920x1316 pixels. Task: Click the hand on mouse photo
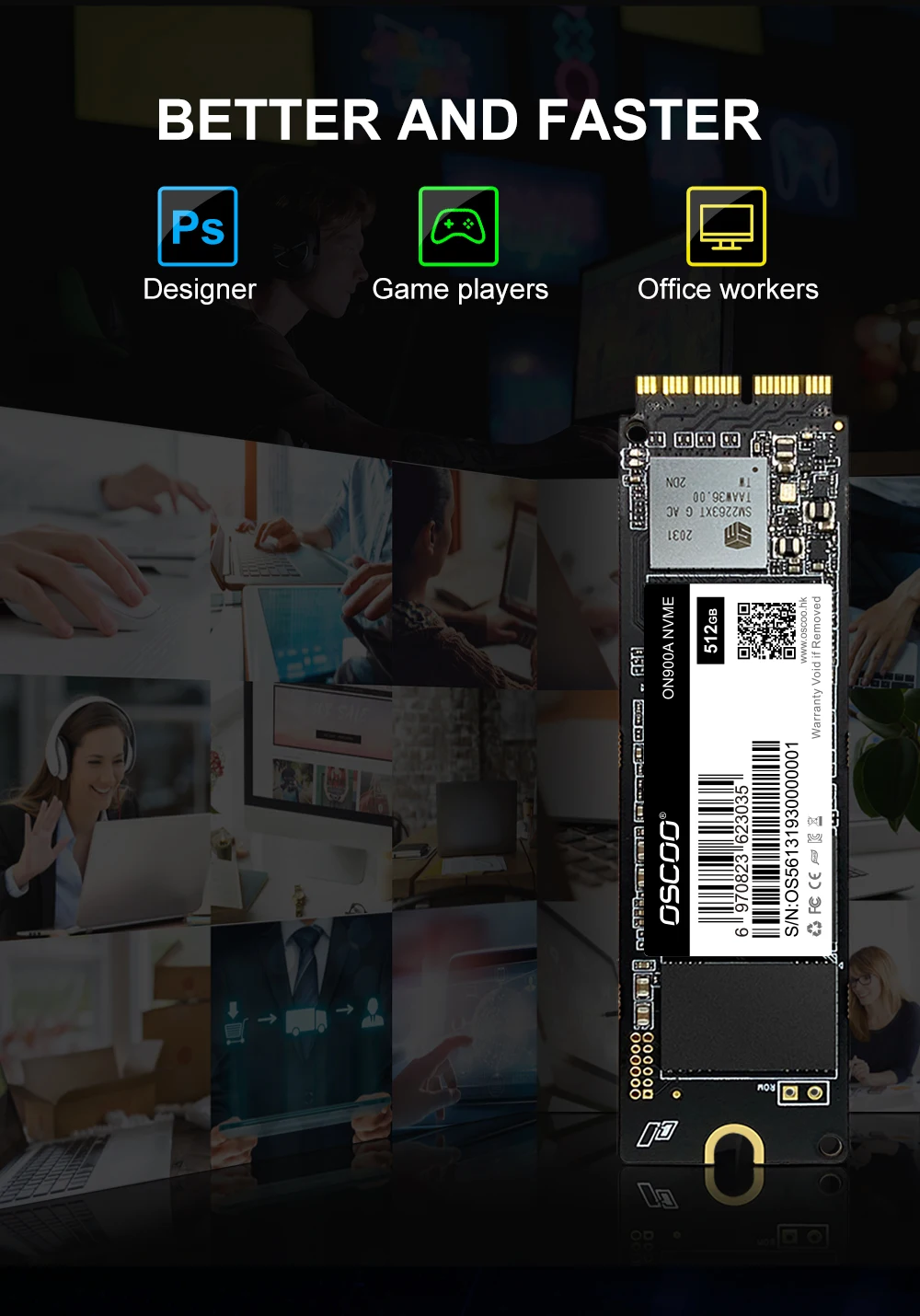106,543
